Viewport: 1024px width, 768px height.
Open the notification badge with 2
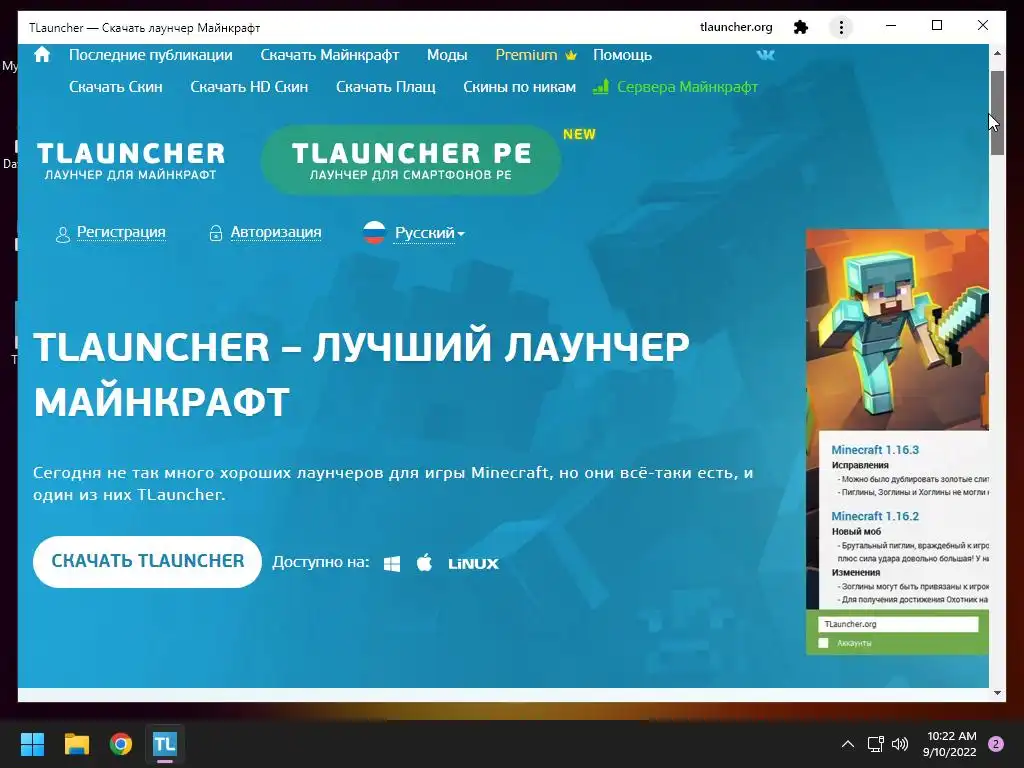(996, 744)
